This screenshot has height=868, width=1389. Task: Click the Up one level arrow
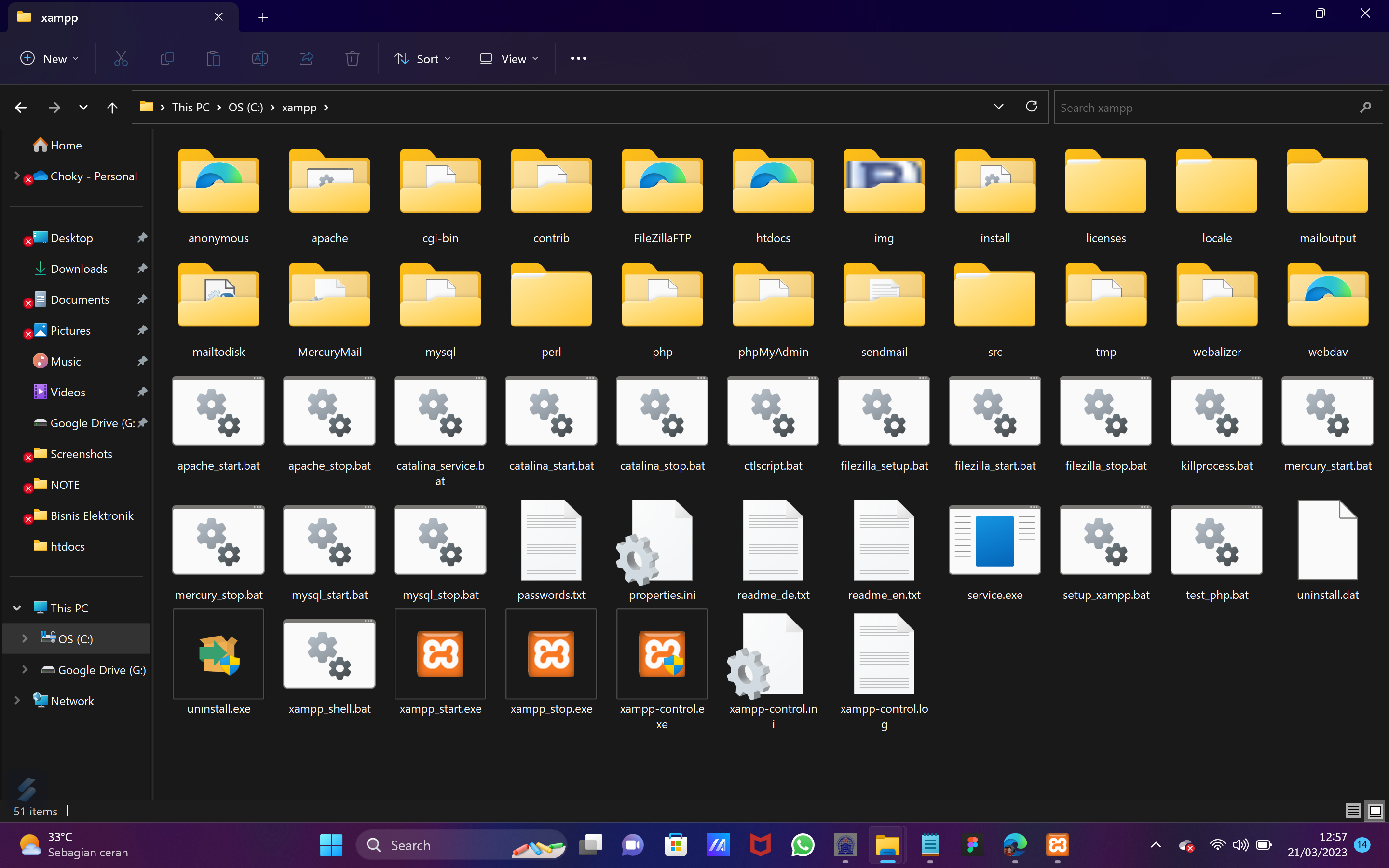pyautogui.click(x=112, y=108)
